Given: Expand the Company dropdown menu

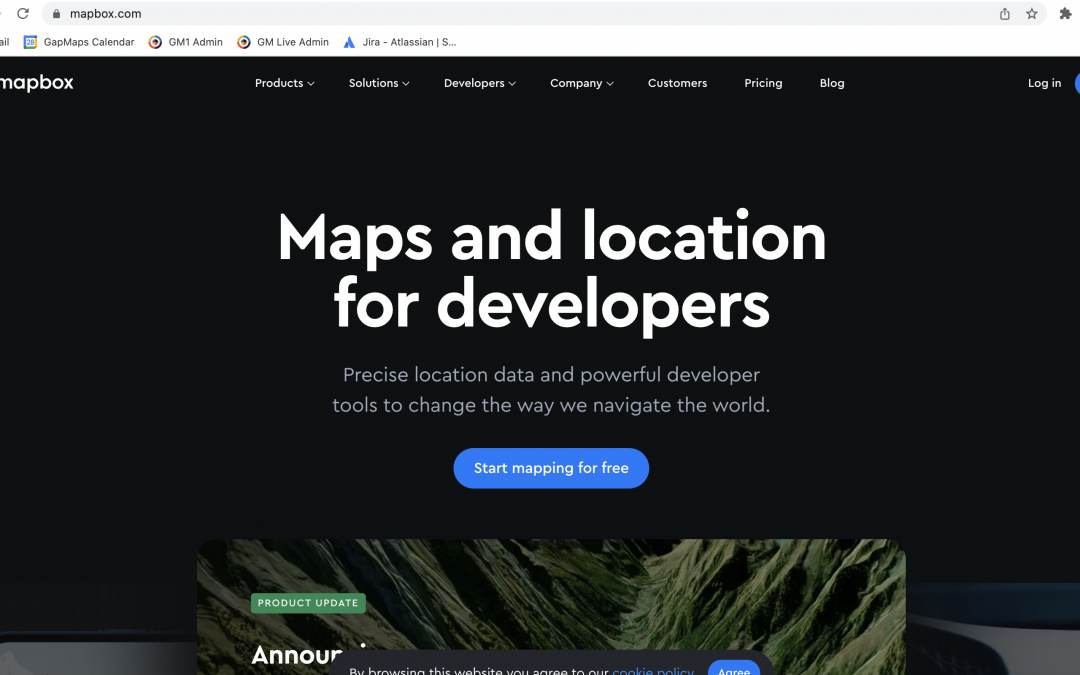Looking at the screenshot, I should point(582,83).
